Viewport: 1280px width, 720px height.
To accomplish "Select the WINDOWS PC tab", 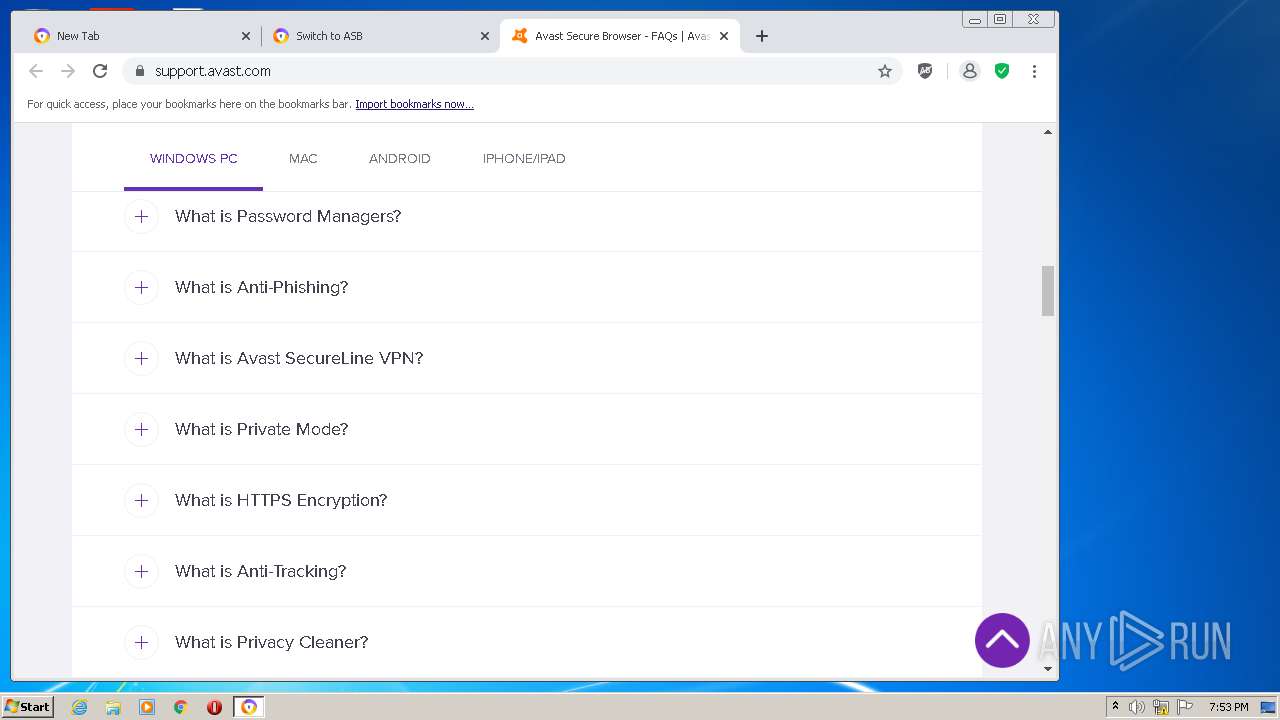I will [194, 158].
